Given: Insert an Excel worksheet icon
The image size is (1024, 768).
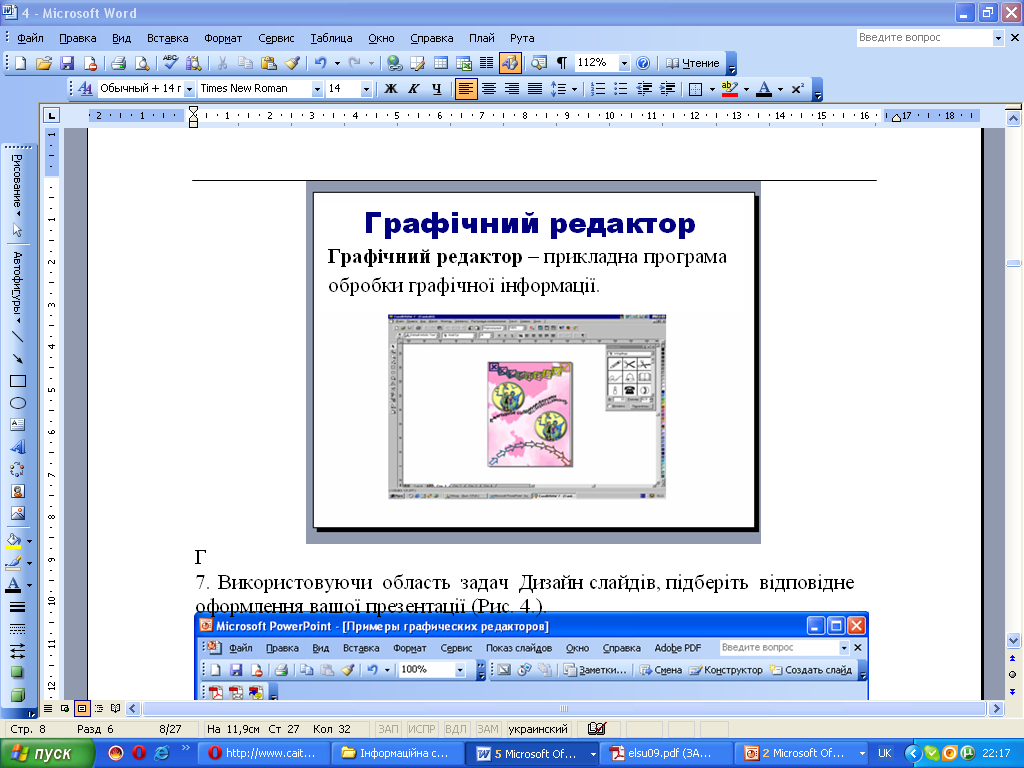Looking at the screenshot, I should (464, 63).
